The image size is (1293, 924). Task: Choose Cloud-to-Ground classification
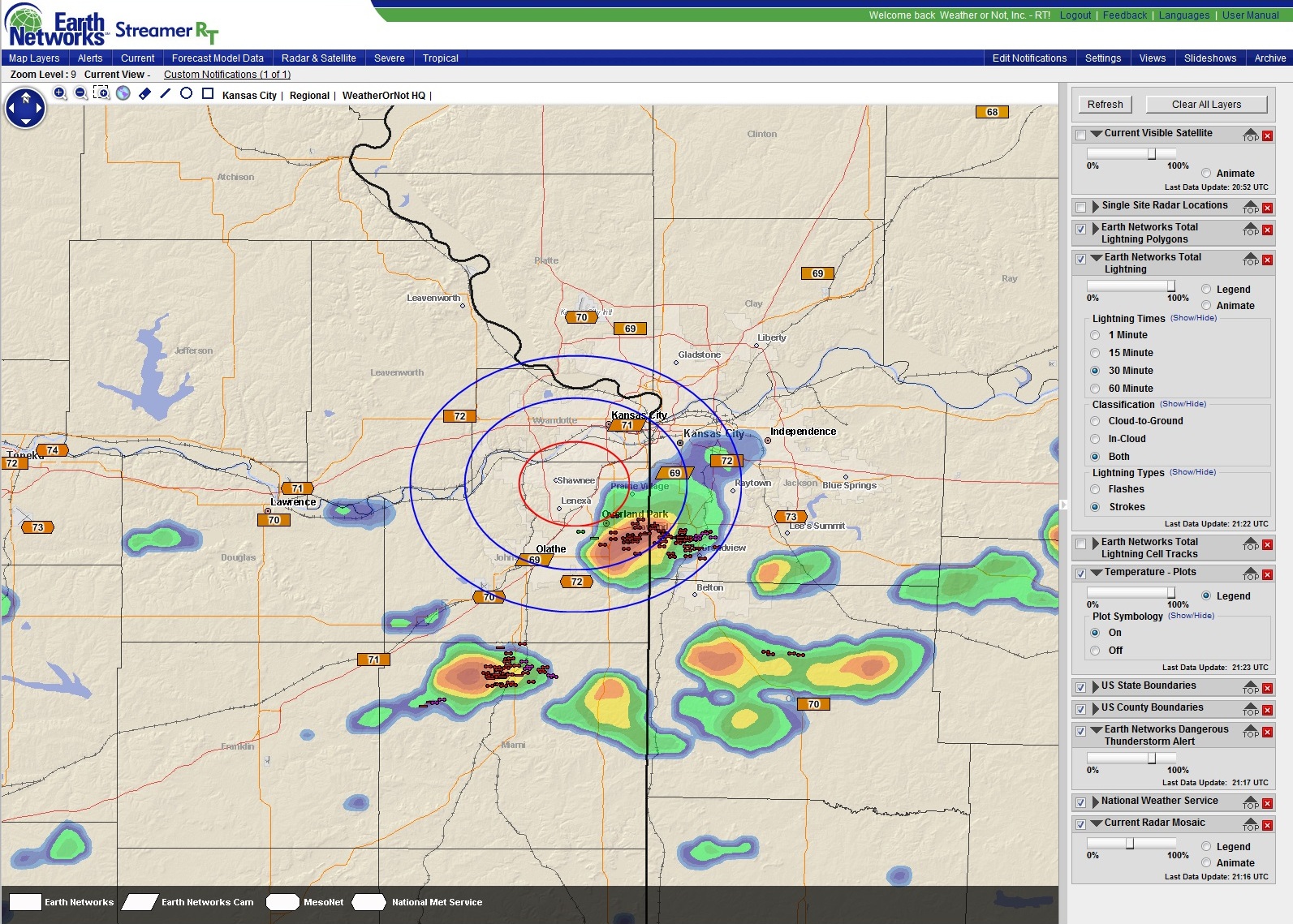(x=1095, y=421)
